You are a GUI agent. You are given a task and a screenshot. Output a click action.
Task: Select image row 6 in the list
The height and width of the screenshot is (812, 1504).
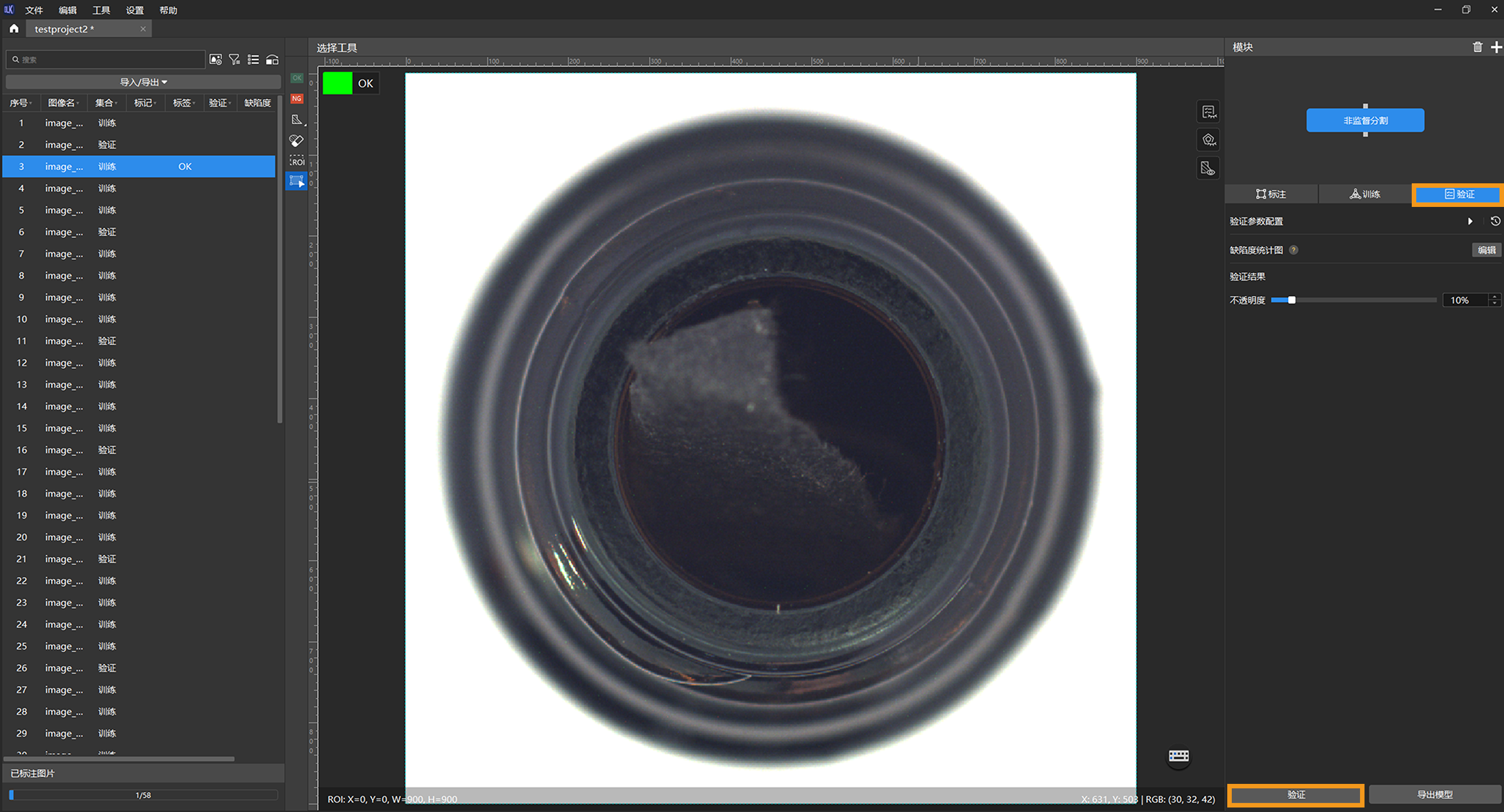pos(139,232)
